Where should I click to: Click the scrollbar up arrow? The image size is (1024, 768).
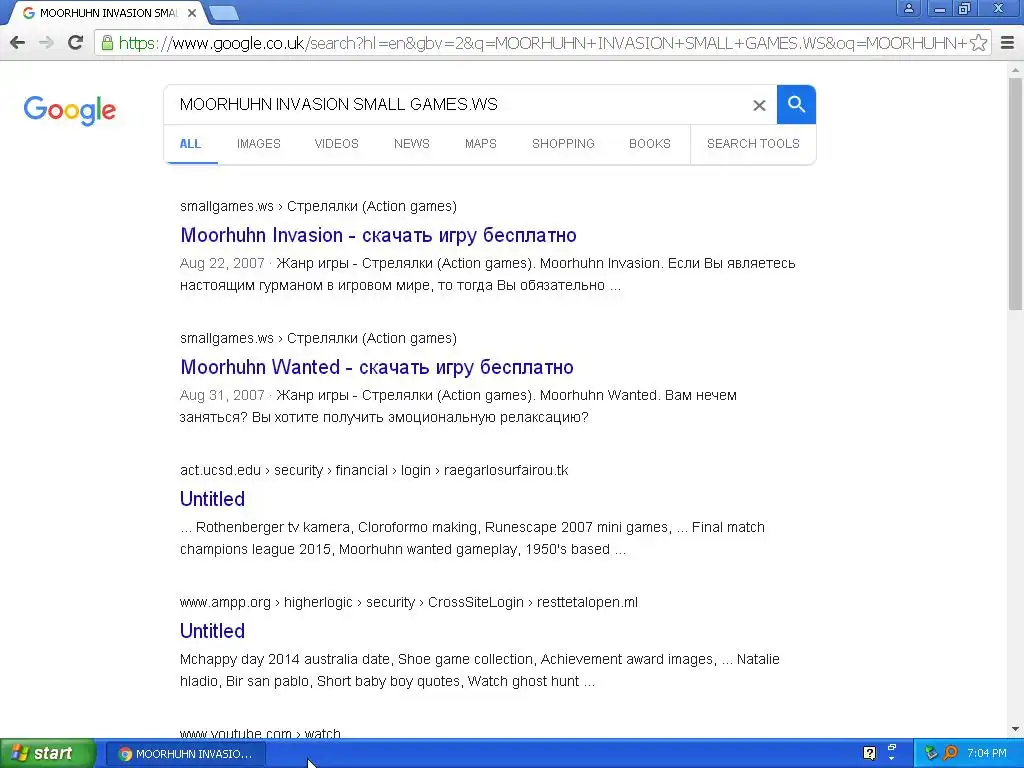pos(1016,69)
